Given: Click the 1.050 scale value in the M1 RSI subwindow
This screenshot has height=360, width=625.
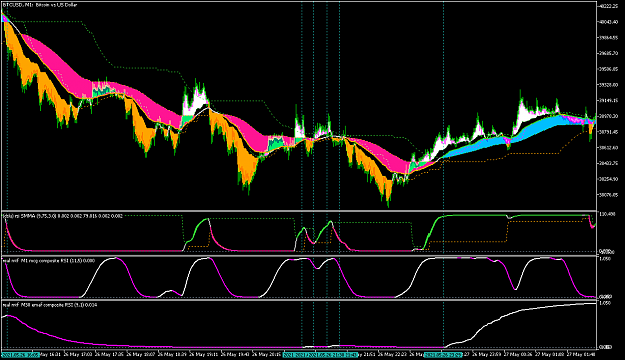Looking at the screenshot, I should 606,259.
